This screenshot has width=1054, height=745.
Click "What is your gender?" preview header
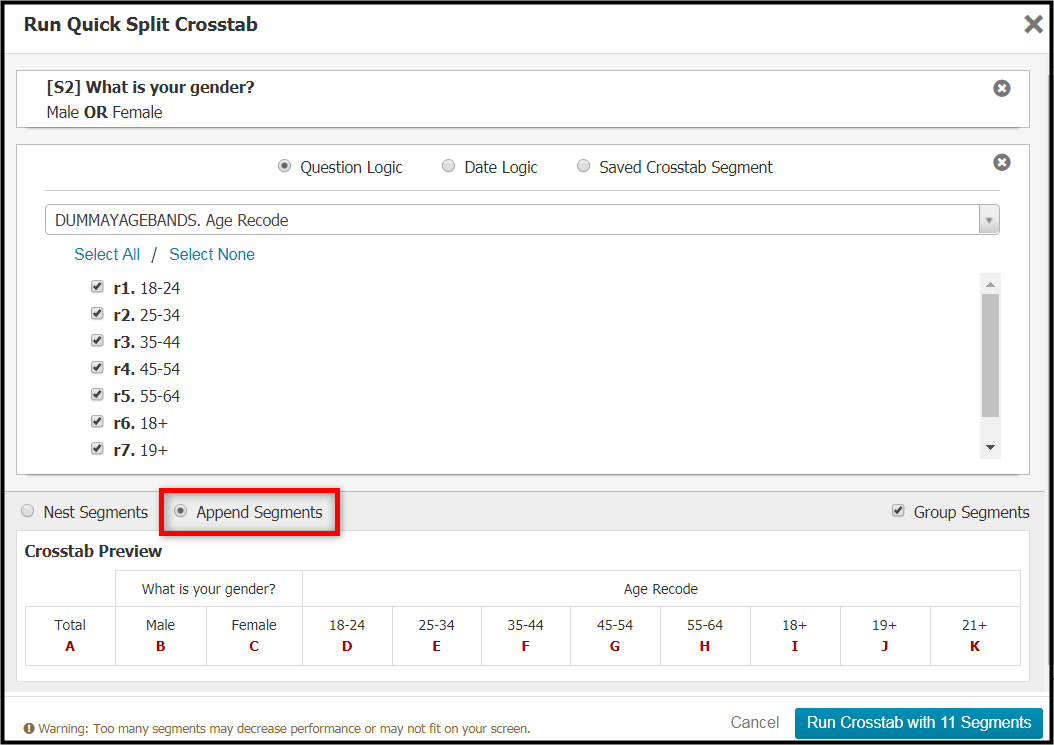(208, 589)
